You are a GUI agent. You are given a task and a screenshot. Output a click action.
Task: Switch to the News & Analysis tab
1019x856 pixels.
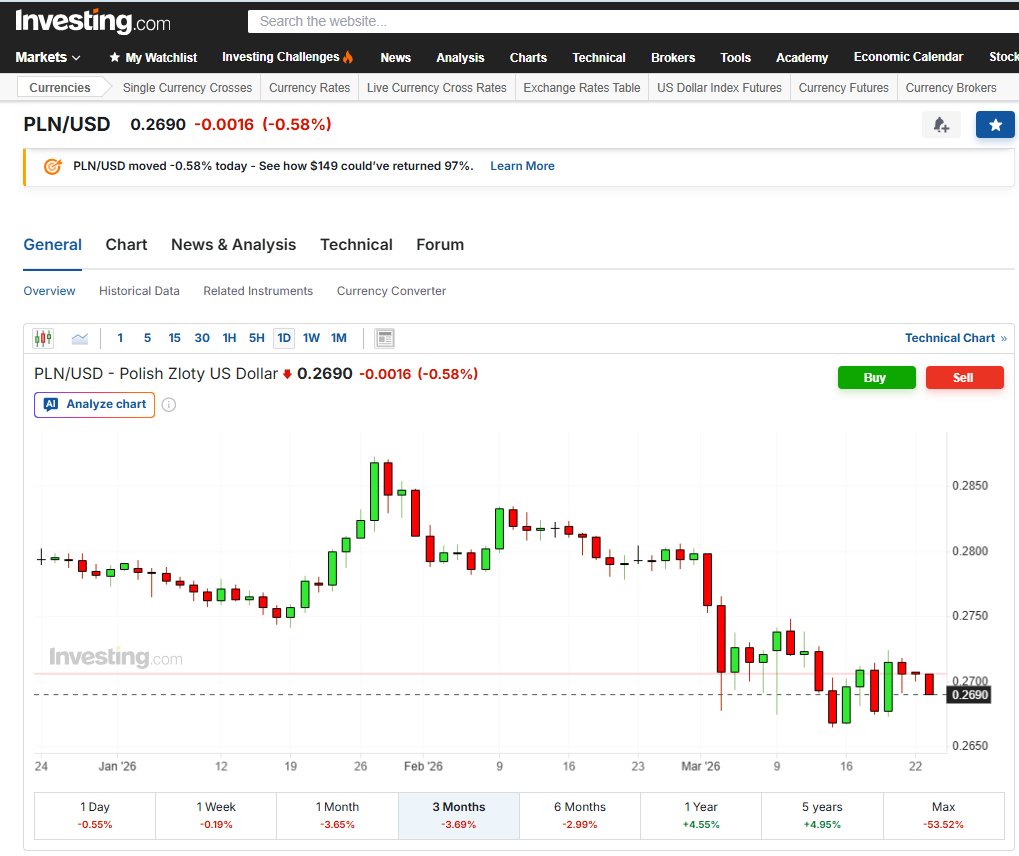pyautogui.click(x=233, y=245)
